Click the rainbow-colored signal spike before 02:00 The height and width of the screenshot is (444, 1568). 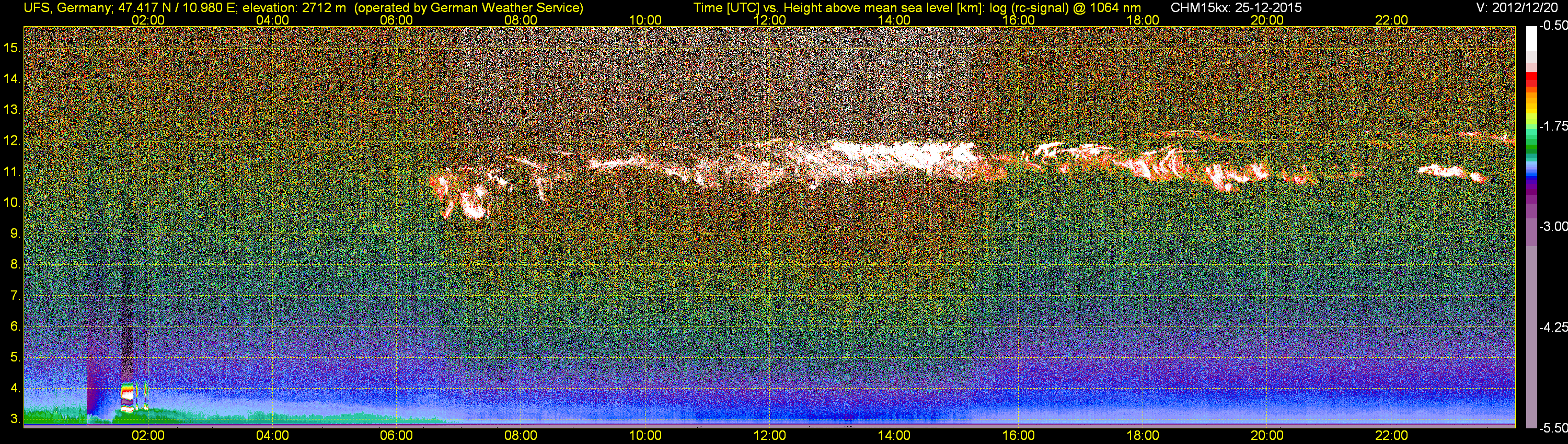127,396
